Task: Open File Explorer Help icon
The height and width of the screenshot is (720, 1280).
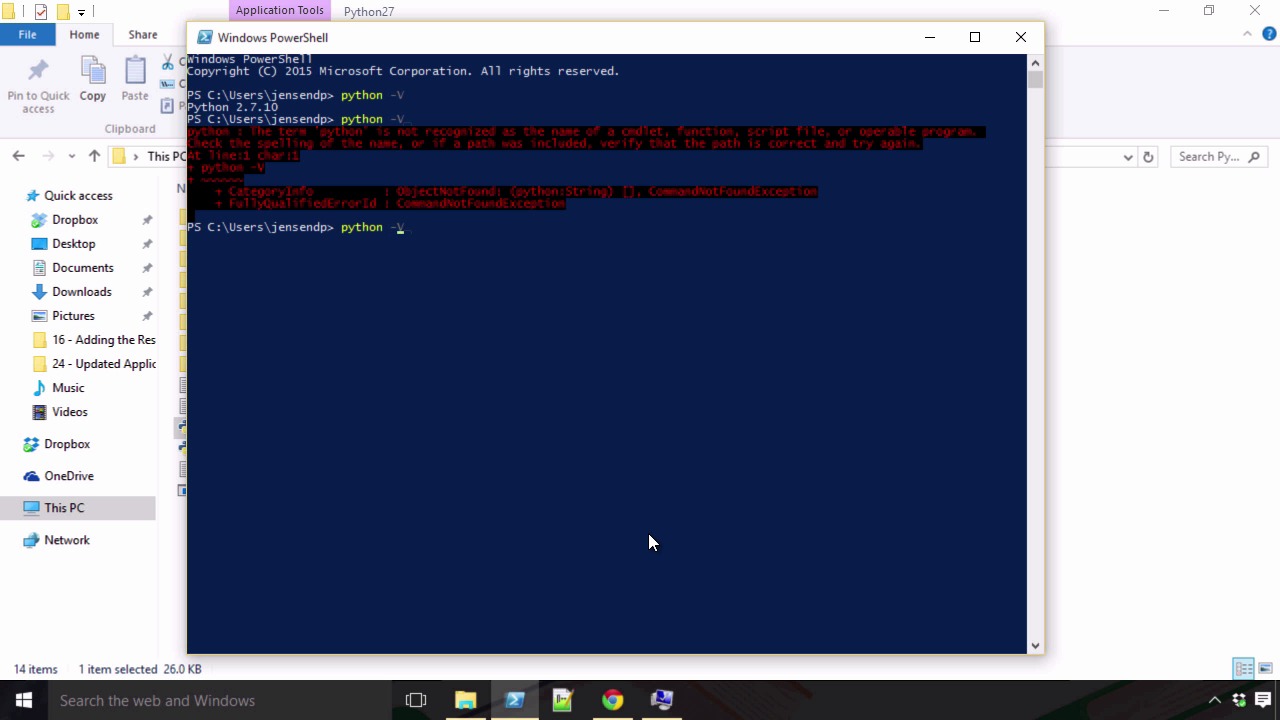Action: point(1270,34)
